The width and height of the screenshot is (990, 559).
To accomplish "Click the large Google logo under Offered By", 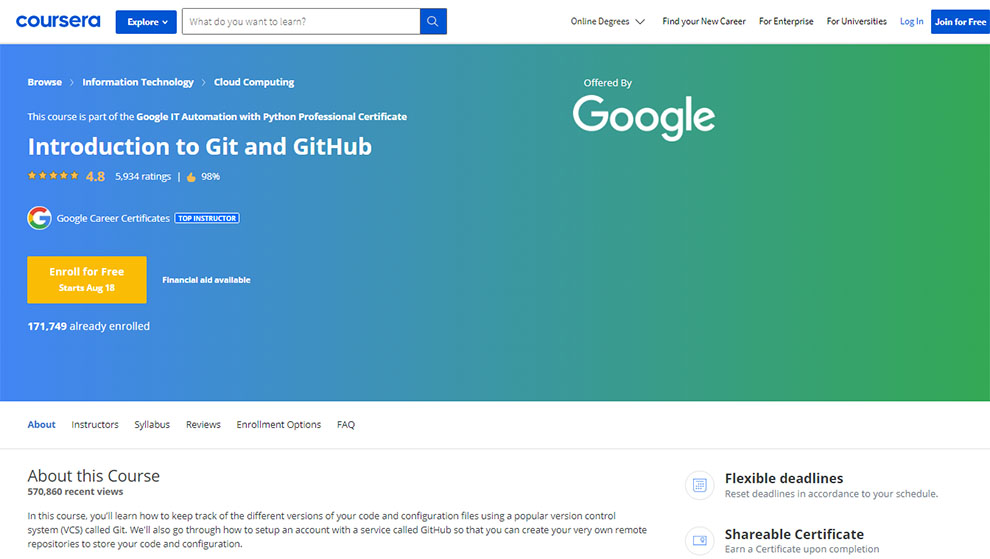I will pyautogui.click(x=643, y=118).
